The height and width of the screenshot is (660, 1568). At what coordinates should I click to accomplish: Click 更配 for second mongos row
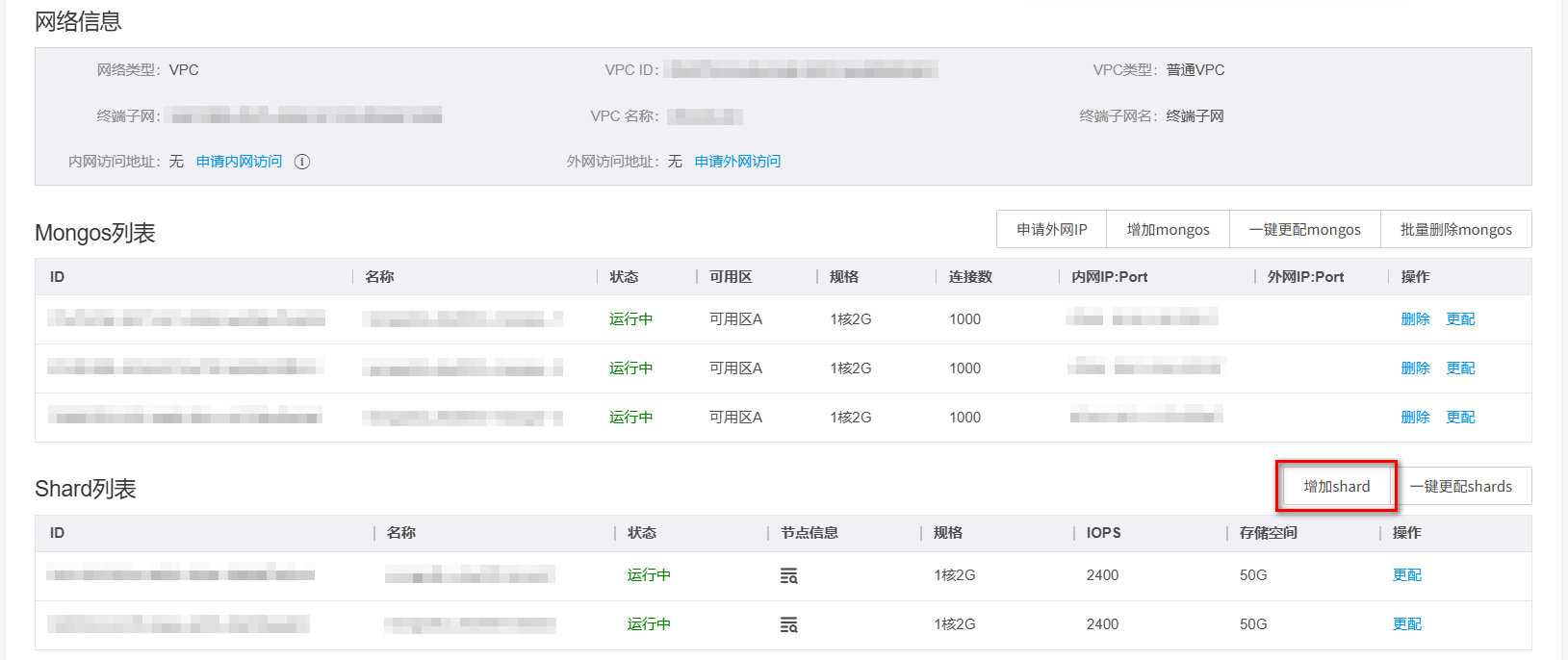[x=1460, y=368]
